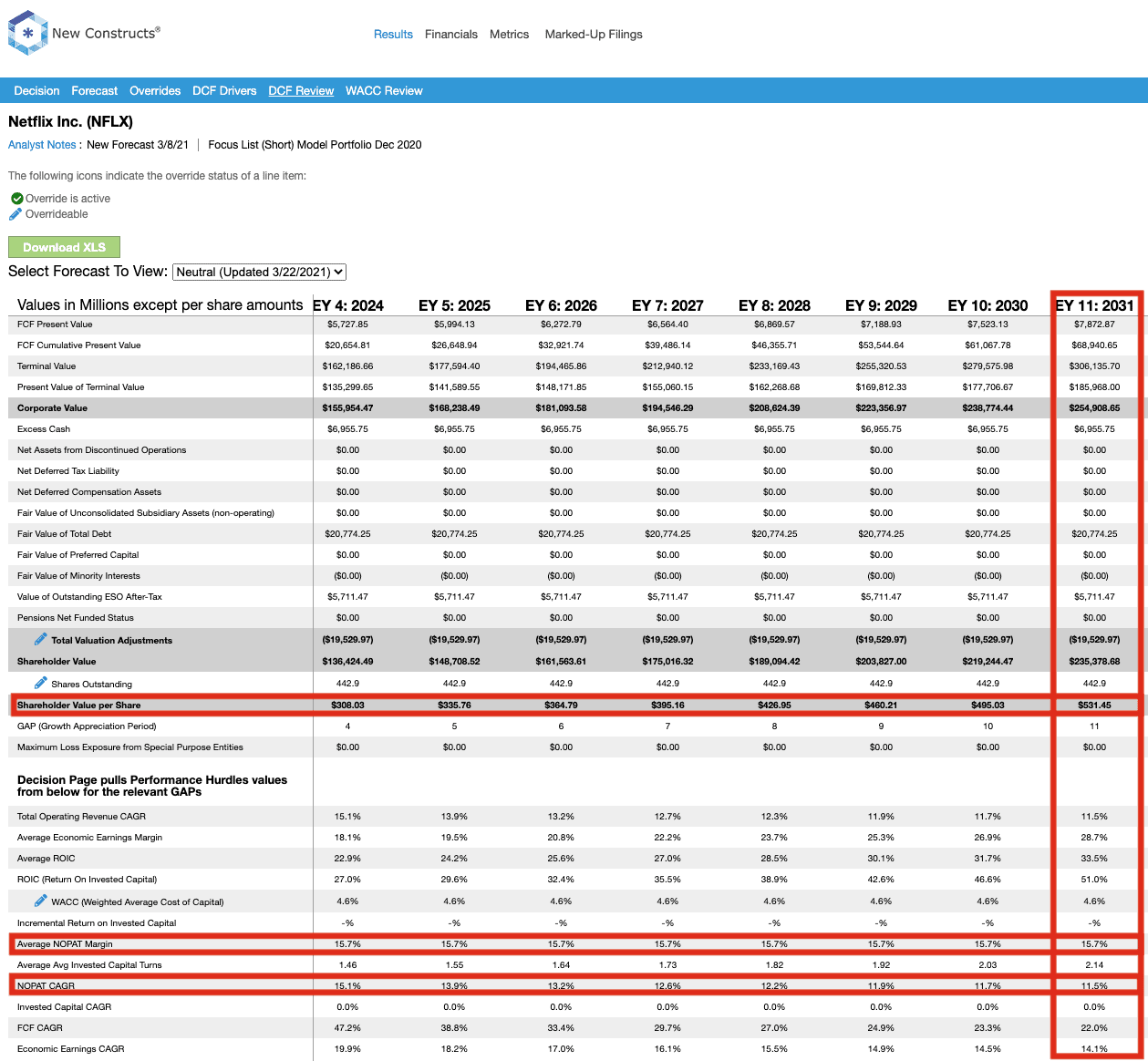Click the 28.7% Economic Earnings Margin cell
This screenshot has width=1148, height=1061.
(1094, 838)
